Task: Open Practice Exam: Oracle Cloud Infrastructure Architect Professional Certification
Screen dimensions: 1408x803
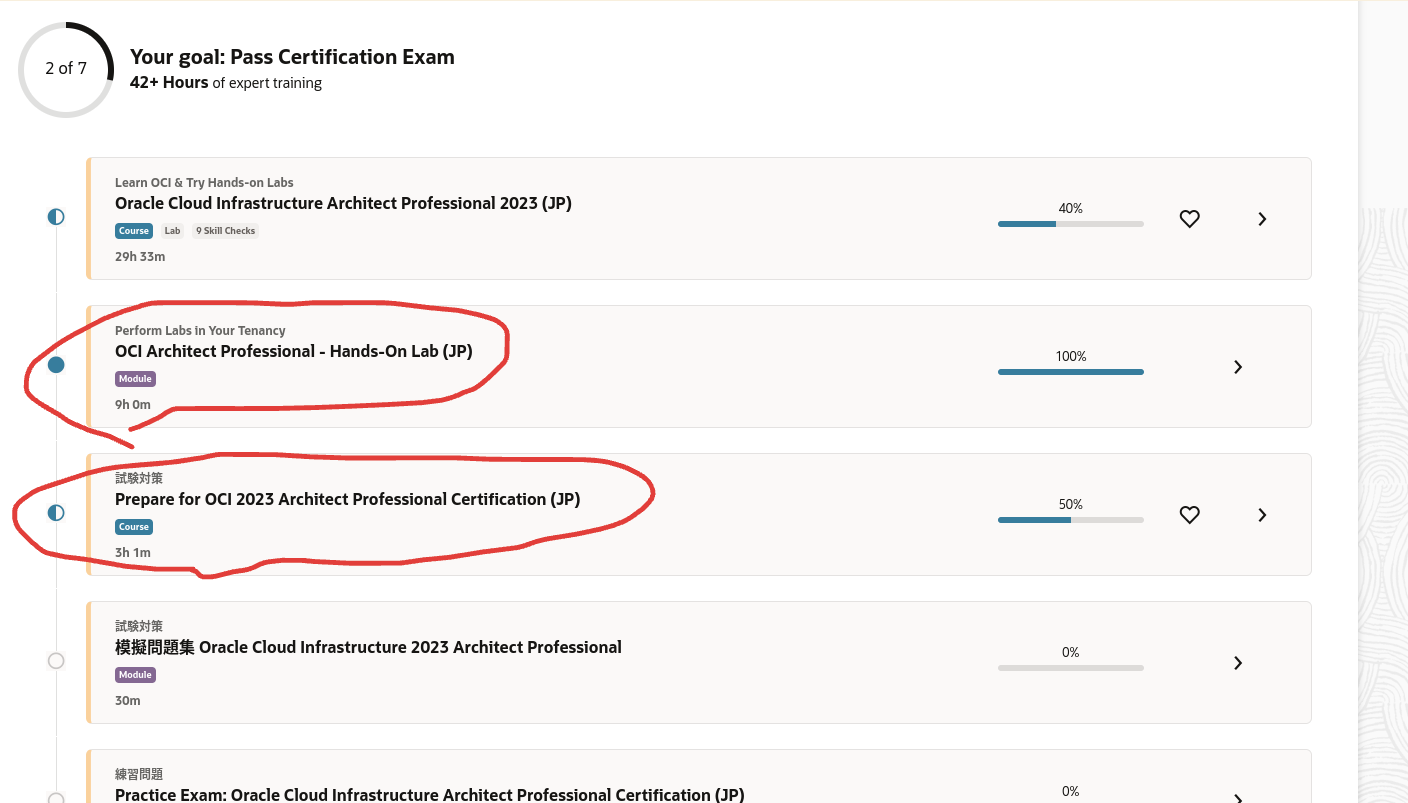Action: pyautogui.click(x=430, y=795)
